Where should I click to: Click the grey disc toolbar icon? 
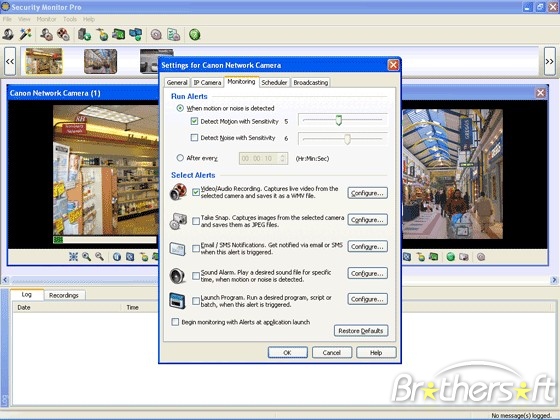pos(156,35)
